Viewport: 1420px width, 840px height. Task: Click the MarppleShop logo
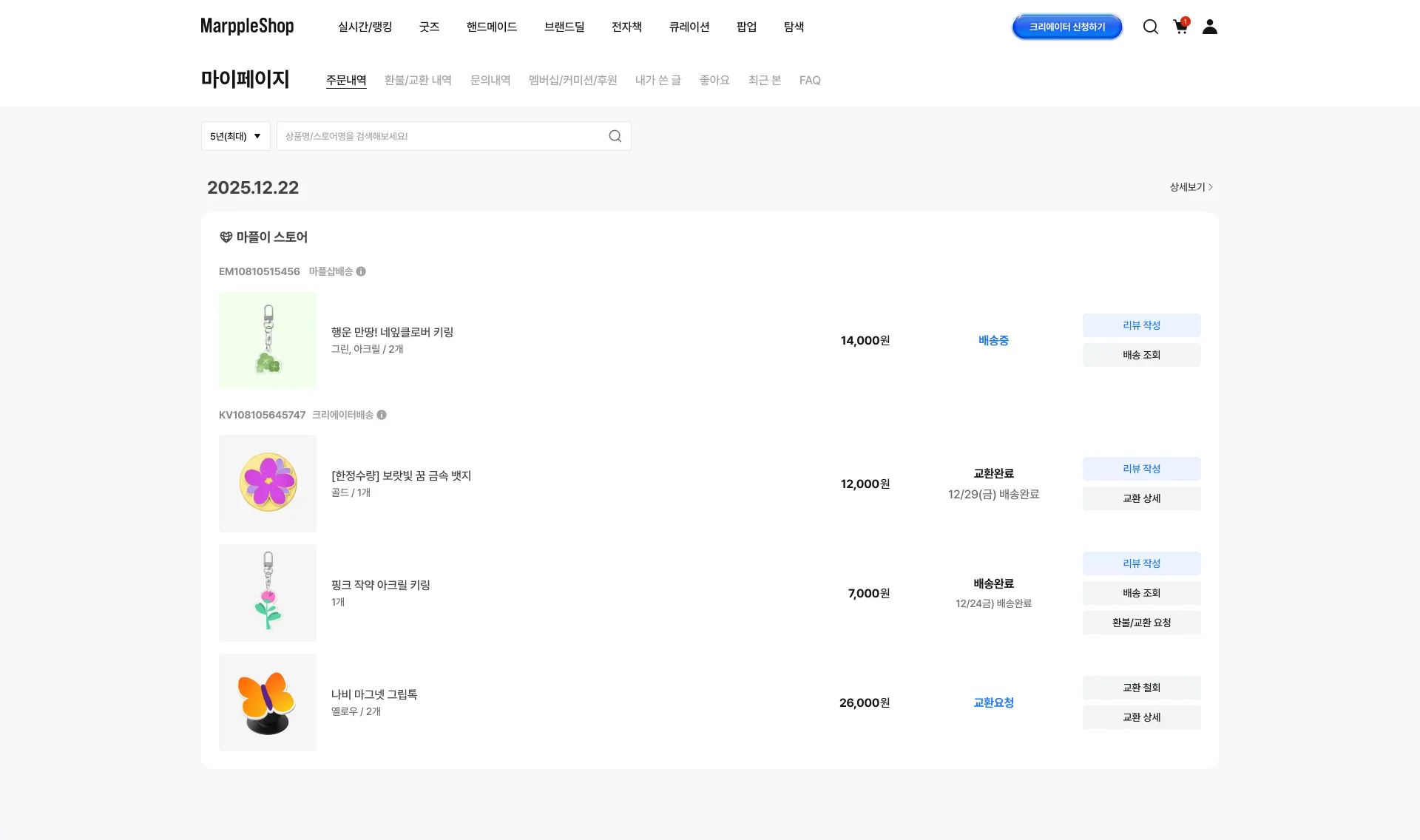tap(247, 27)
